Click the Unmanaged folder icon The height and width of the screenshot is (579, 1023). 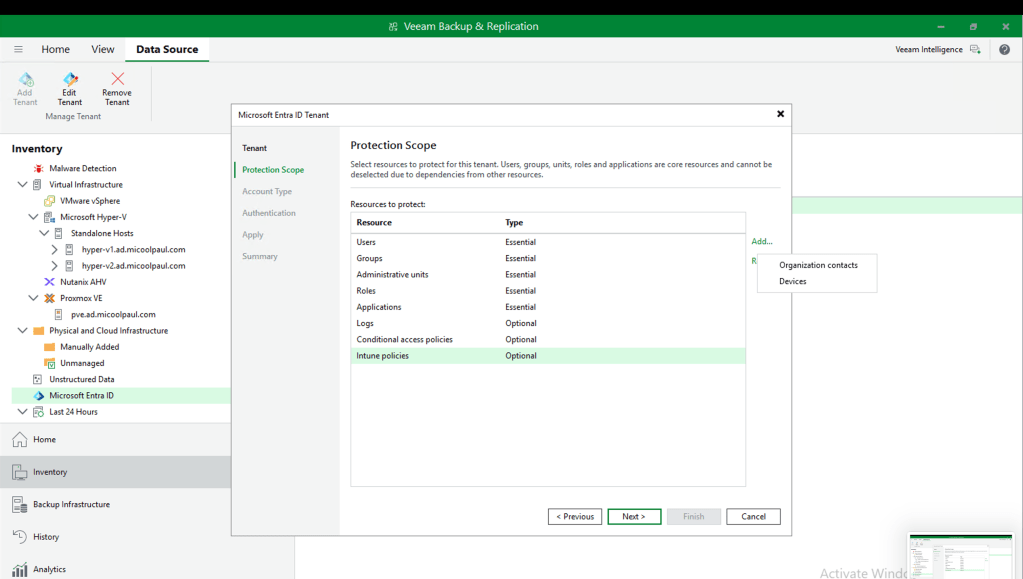click(x=49, y=363)
